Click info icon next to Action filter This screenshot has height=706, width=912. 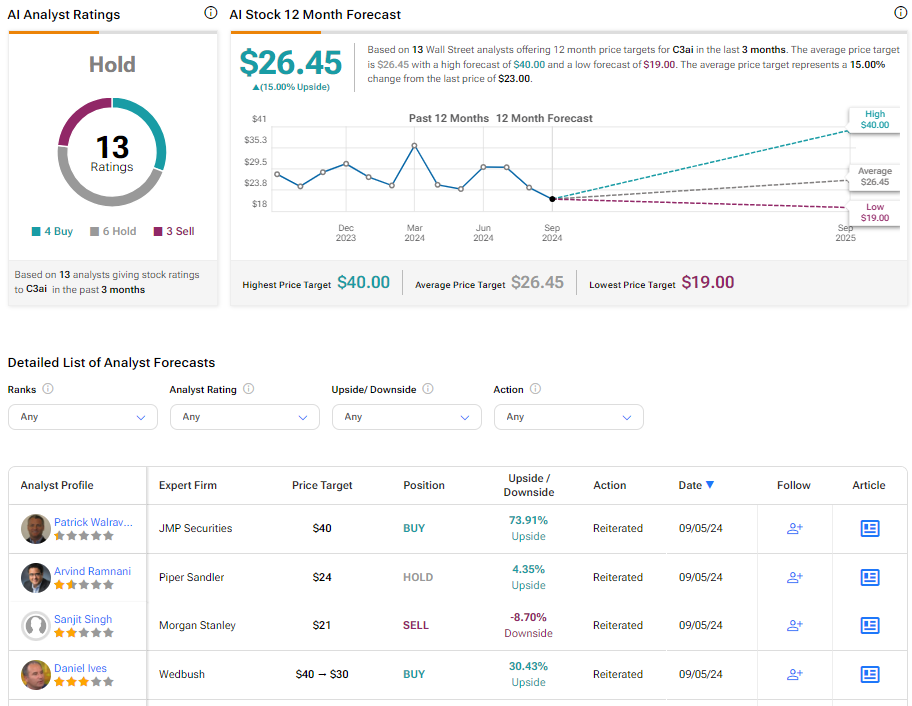point(536,388)
